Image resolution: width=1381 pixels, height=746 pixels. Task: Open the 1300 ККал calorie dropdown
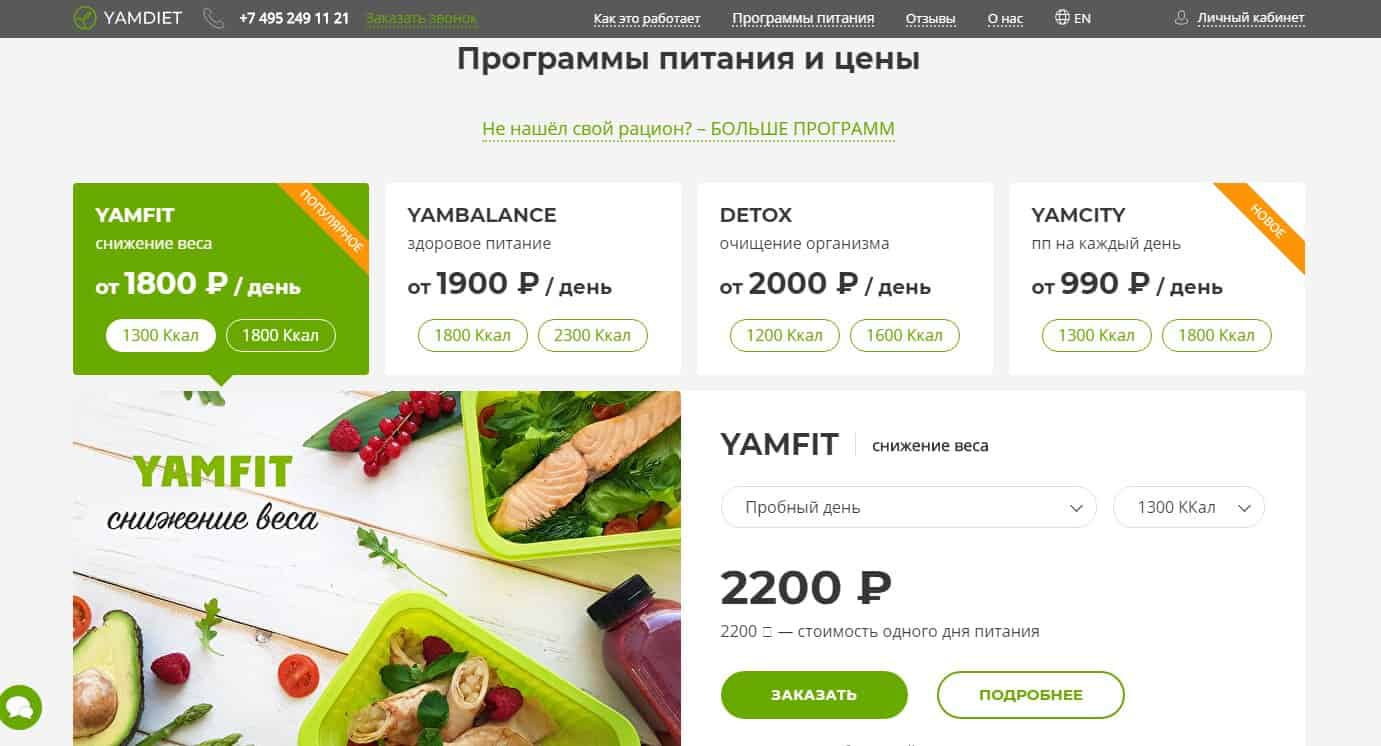pyautogui.click(x=1189, y=507)
